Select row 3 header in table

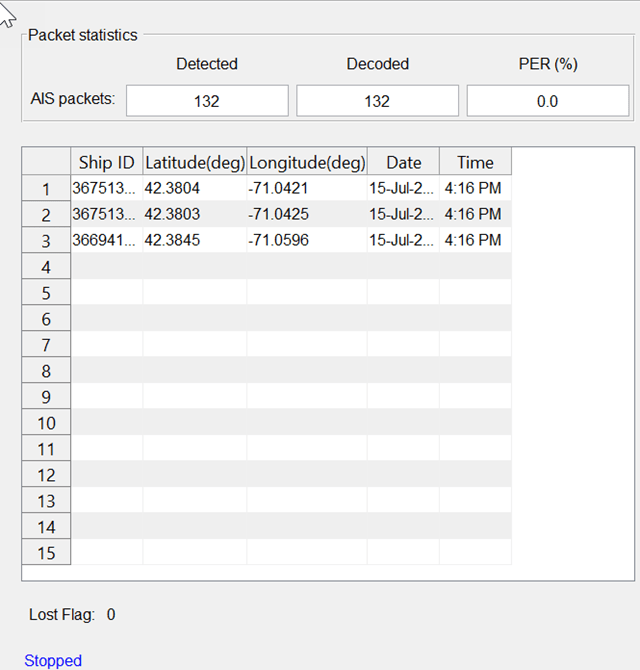[x=46, y=240]
